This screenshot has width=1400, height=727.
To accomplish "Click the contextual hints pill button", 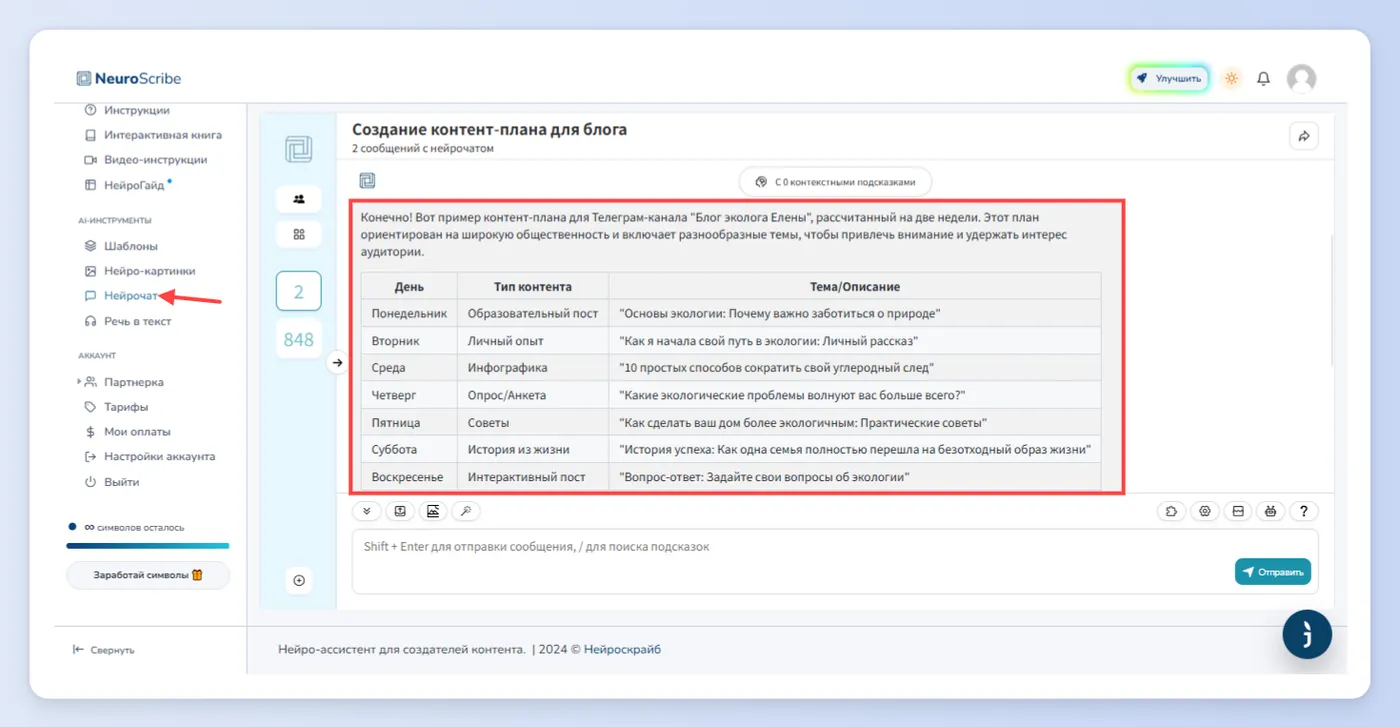I will point(835,182).
